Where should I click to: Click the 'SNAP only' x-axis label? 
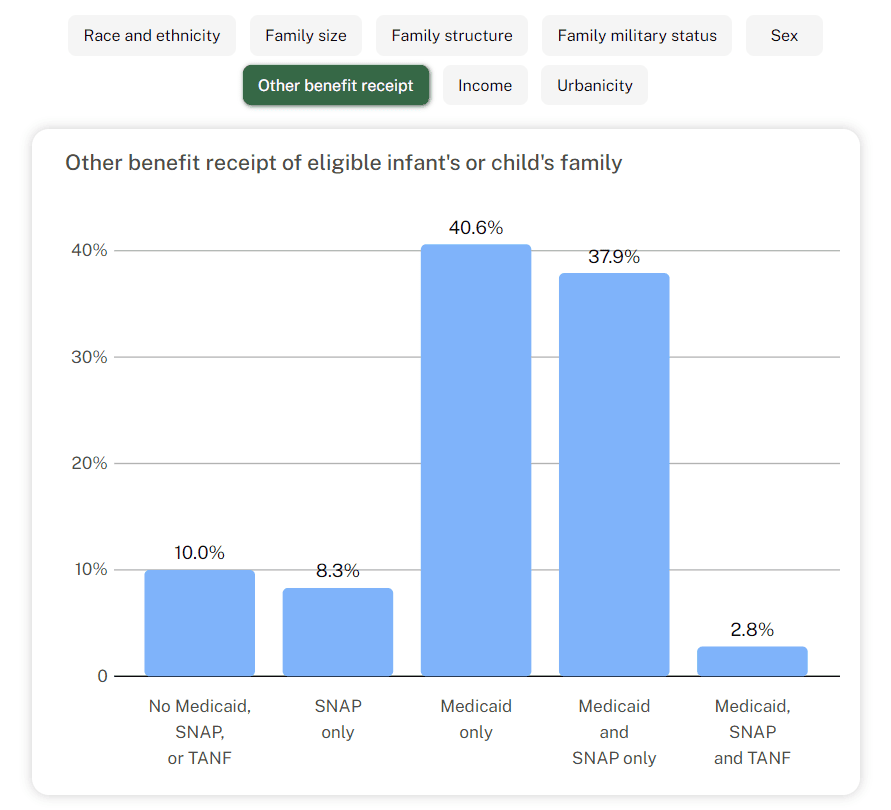tap(338, 719)
